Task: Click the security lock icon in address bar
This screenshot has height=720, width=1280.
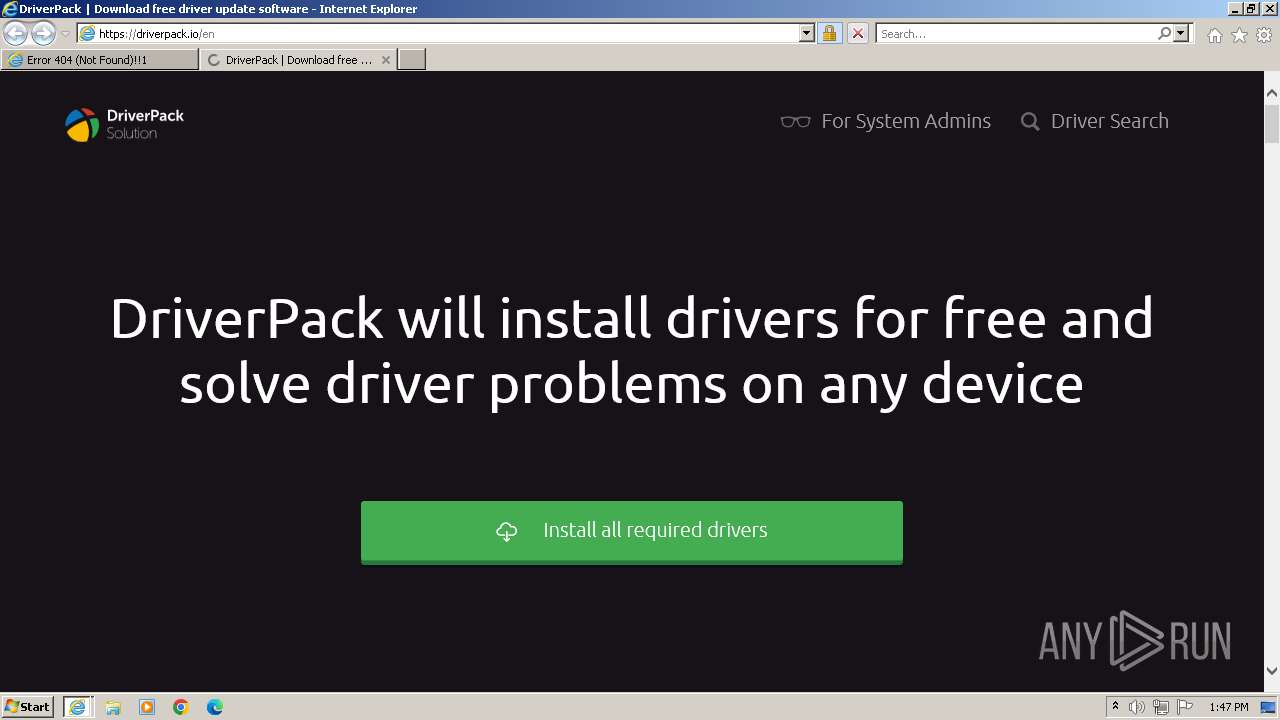Action: click(829, 33)
